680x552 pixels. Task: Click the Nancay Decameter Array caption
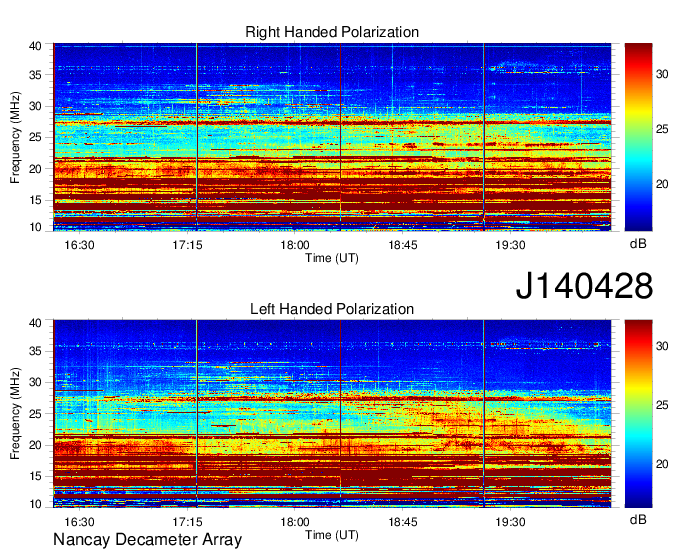(x=147, y=540)
